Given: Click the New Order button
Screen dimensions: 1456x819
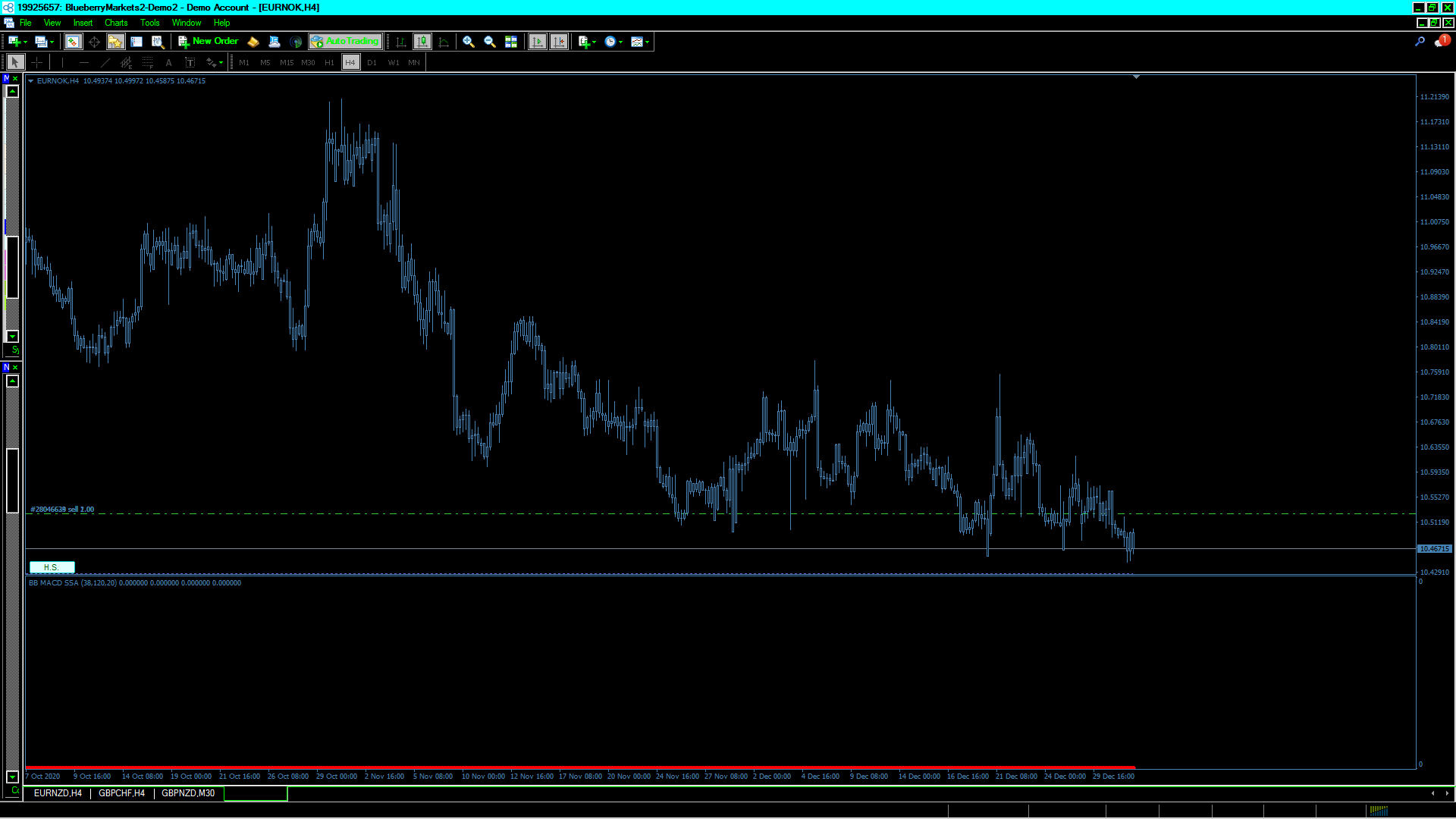Looking at the screenshot, I should pyautogui.click(x=209, y=42).
